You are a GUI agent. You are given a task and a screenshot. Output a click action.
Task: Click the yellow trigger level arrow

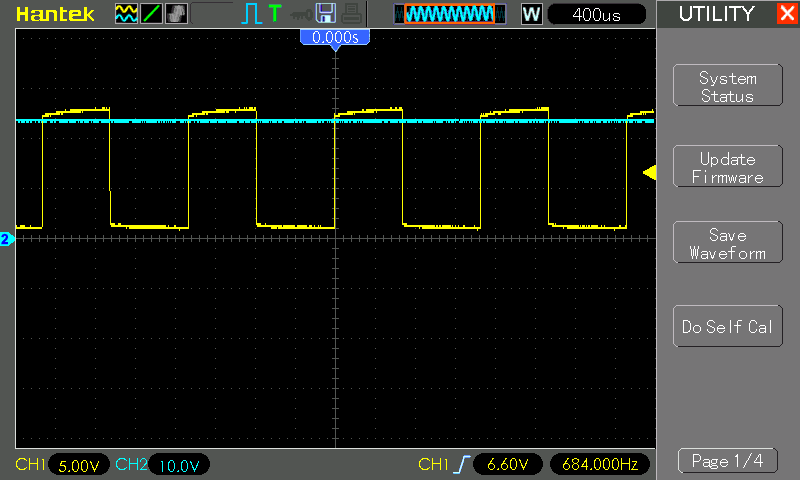649,172
